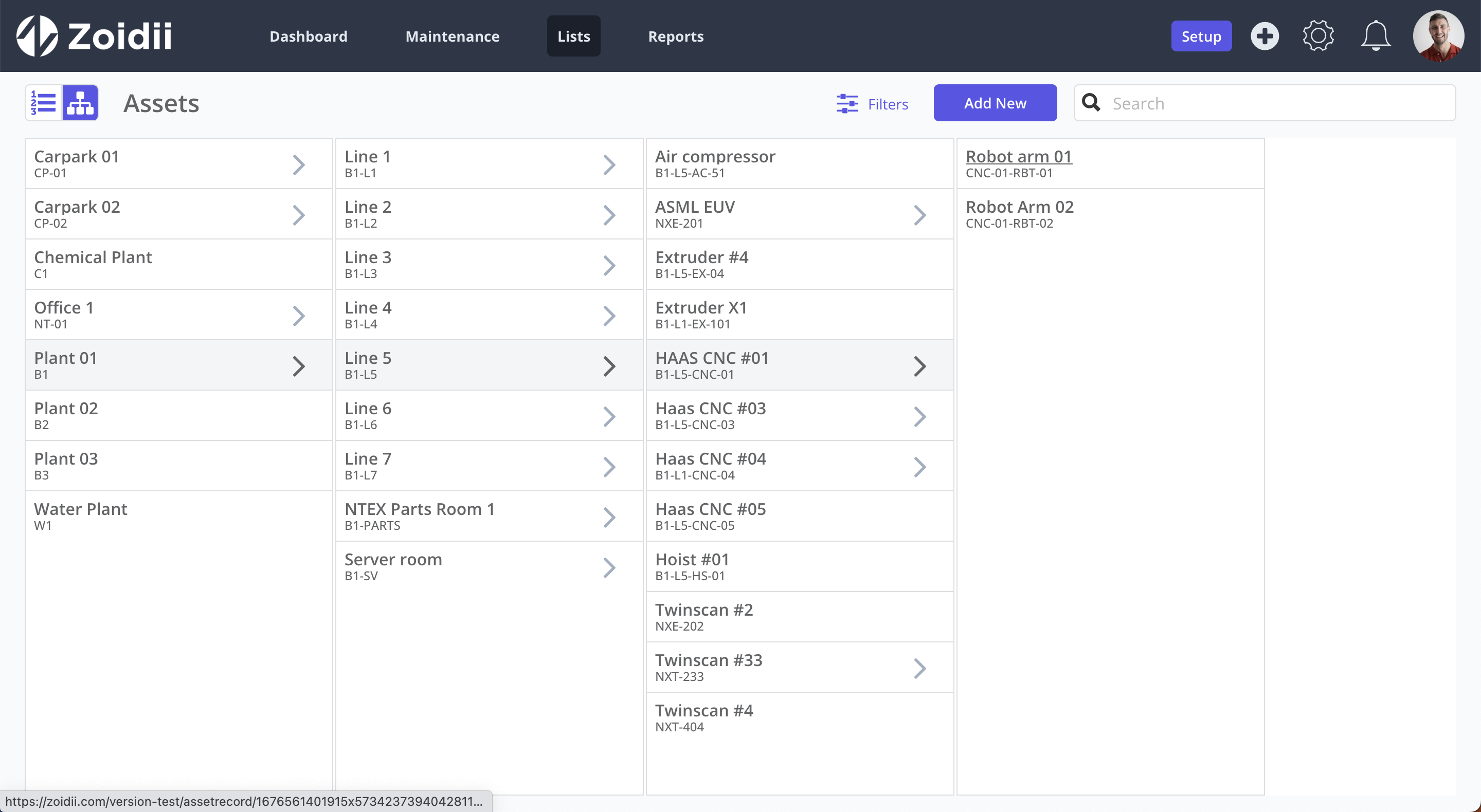
Task: Expand ASML EUV chevron
Action: 919,215
